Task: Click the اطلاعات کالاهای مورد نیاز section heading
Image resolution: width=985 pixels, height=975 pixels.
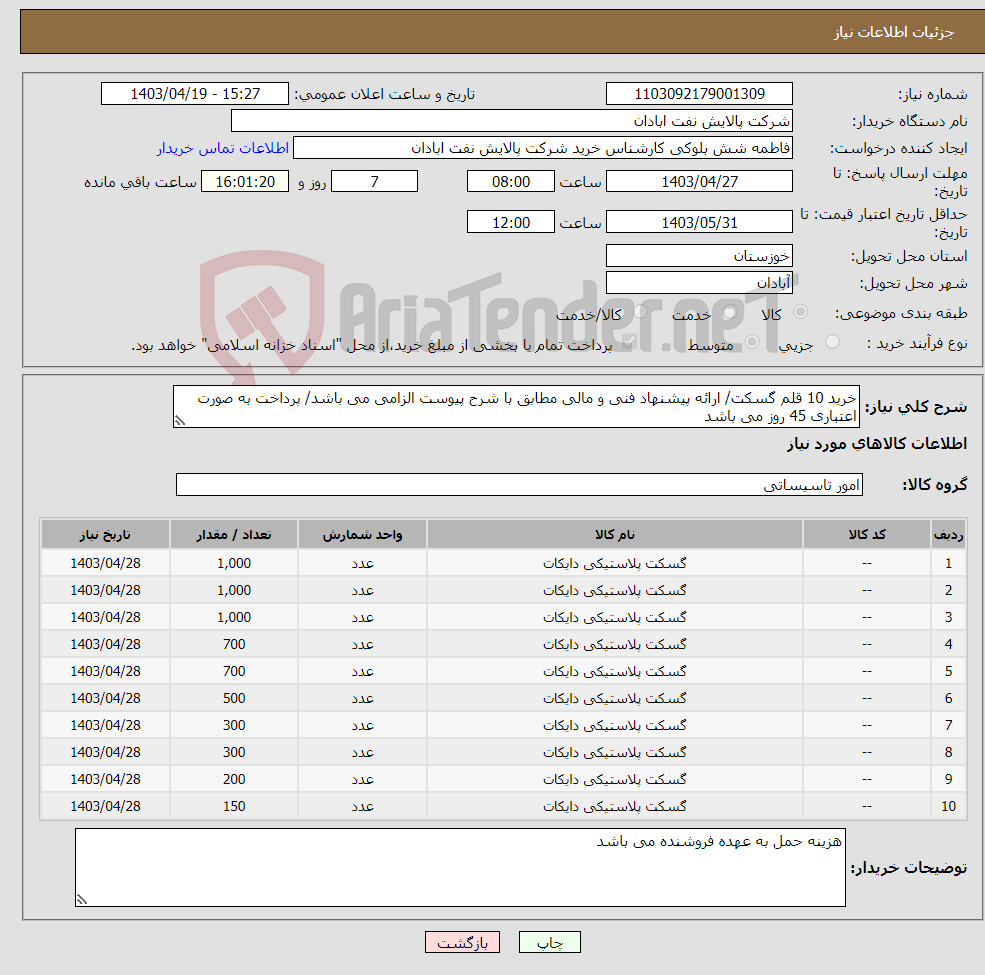Action: pos(876,444)
